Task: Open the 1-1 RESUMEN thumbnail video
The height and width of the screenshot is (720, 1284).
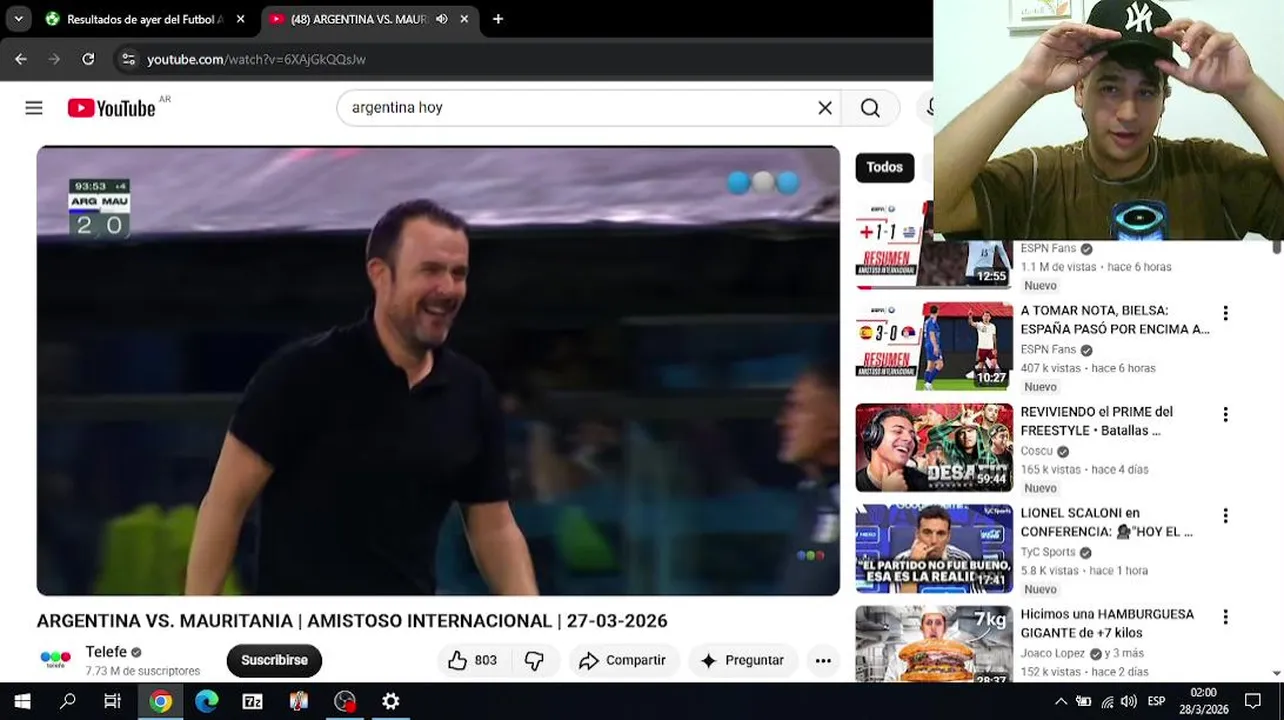Action: click(x=893, y=247)
